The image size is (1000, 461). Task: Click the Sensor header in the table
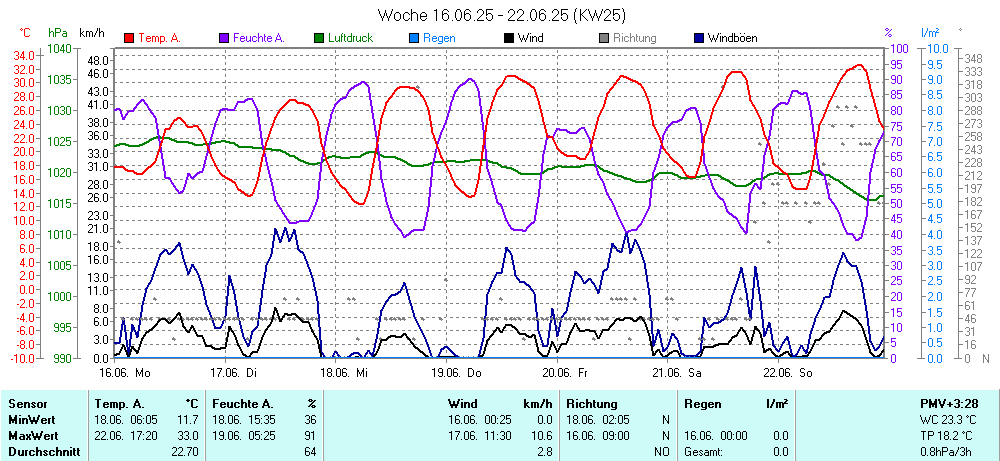click(27, 403)
